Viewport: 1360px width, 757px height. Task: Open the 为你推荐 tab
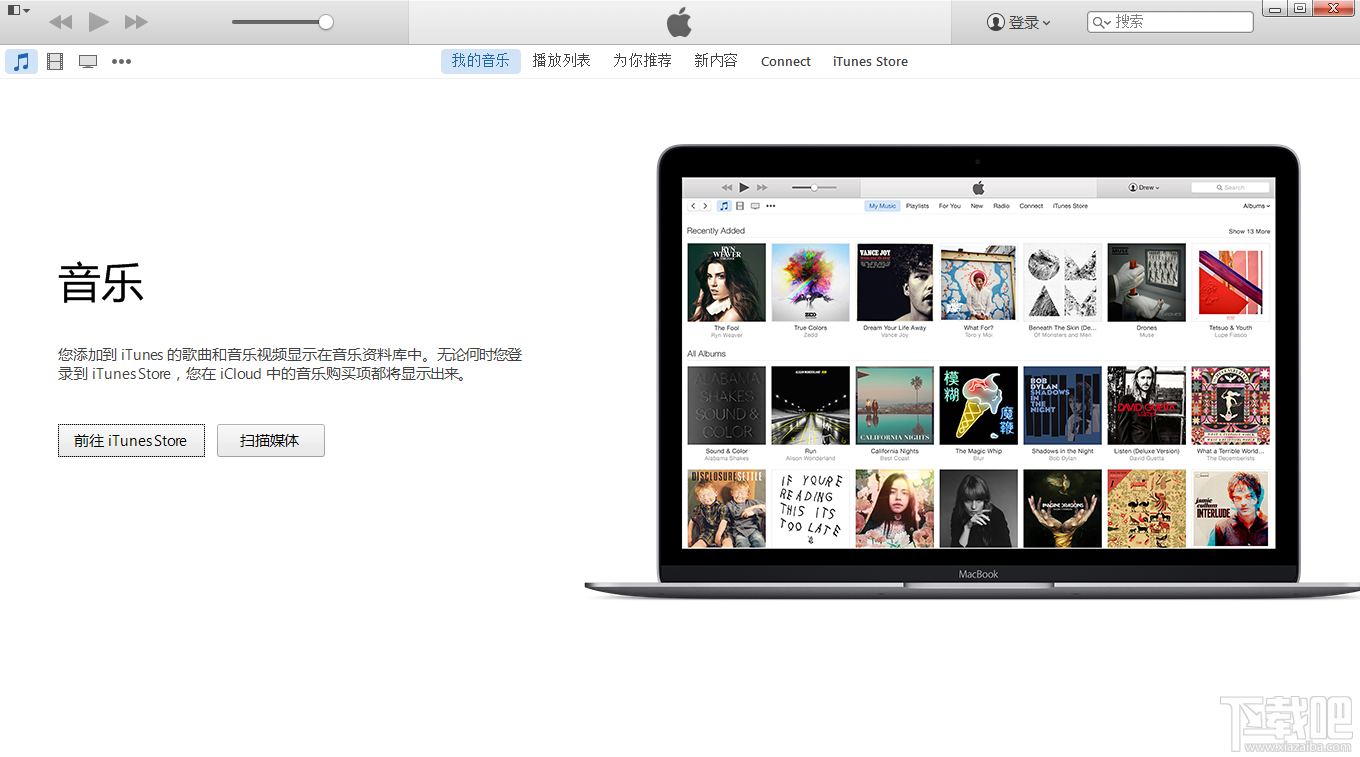click(x=641, y=61)
